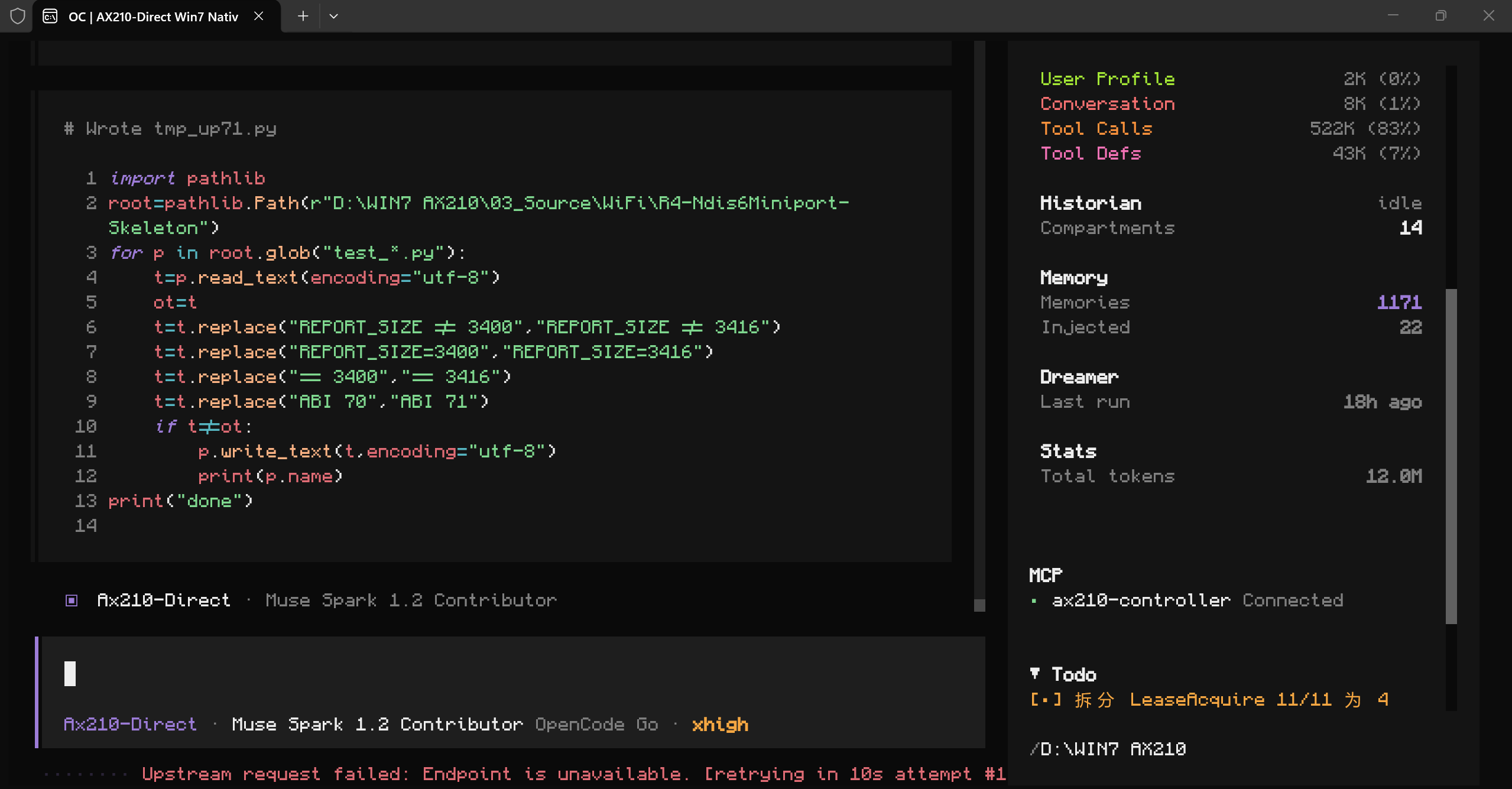Minimize the terminal window

[1393, 16]
